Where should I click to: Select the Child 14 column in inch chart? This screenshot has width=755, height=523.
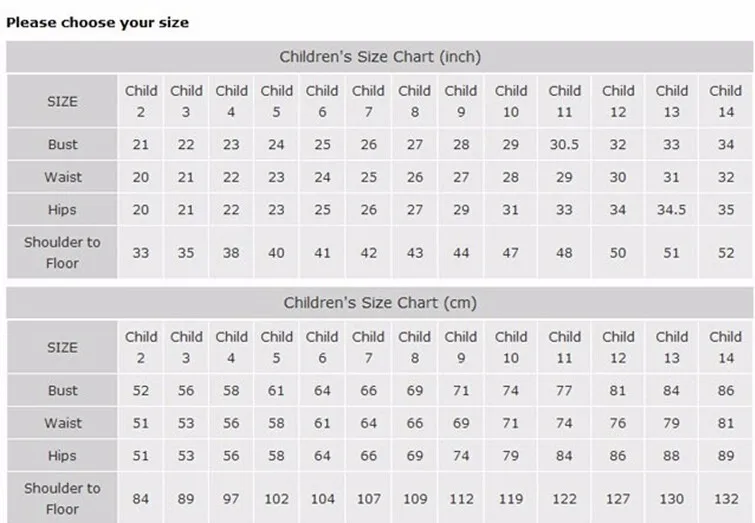pos(726,101)
